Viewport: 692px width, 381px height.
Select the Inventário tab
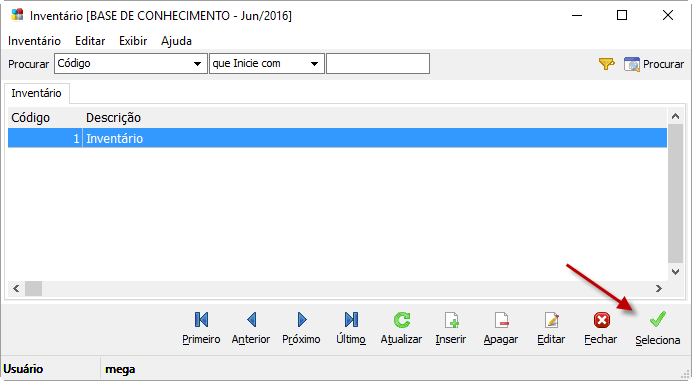(x=37, y=93)
